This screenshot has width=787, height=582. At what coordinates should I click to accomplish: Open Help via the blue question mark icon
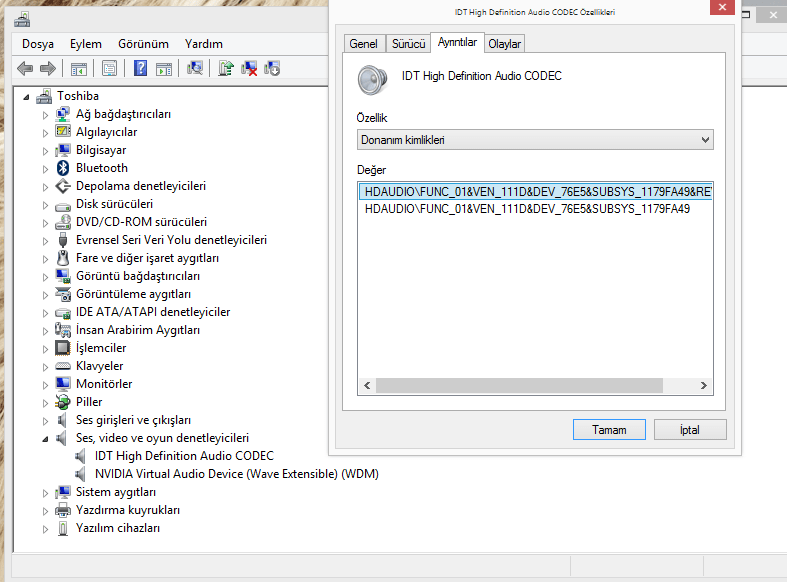coord(141,68)
